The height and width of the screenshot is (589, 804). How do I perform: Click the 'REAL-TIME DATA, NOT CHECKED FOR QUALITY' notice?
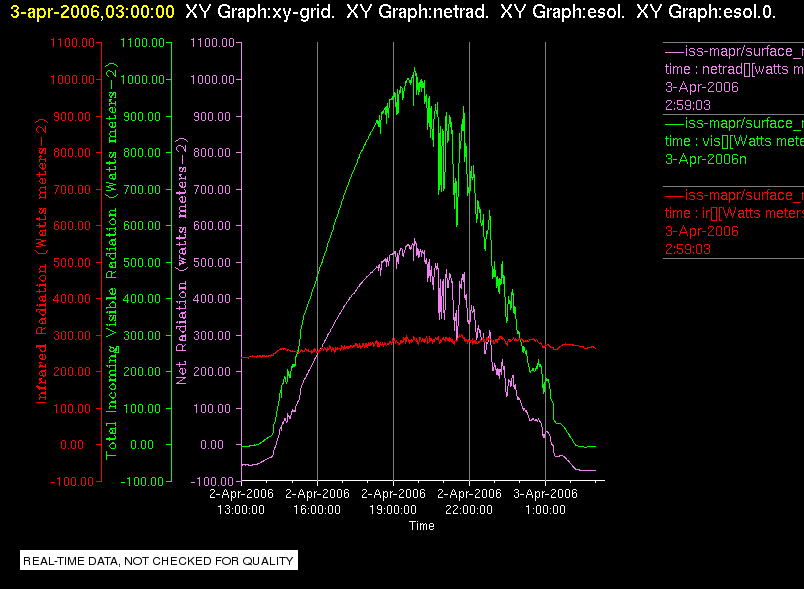click(x=158, y=561)
